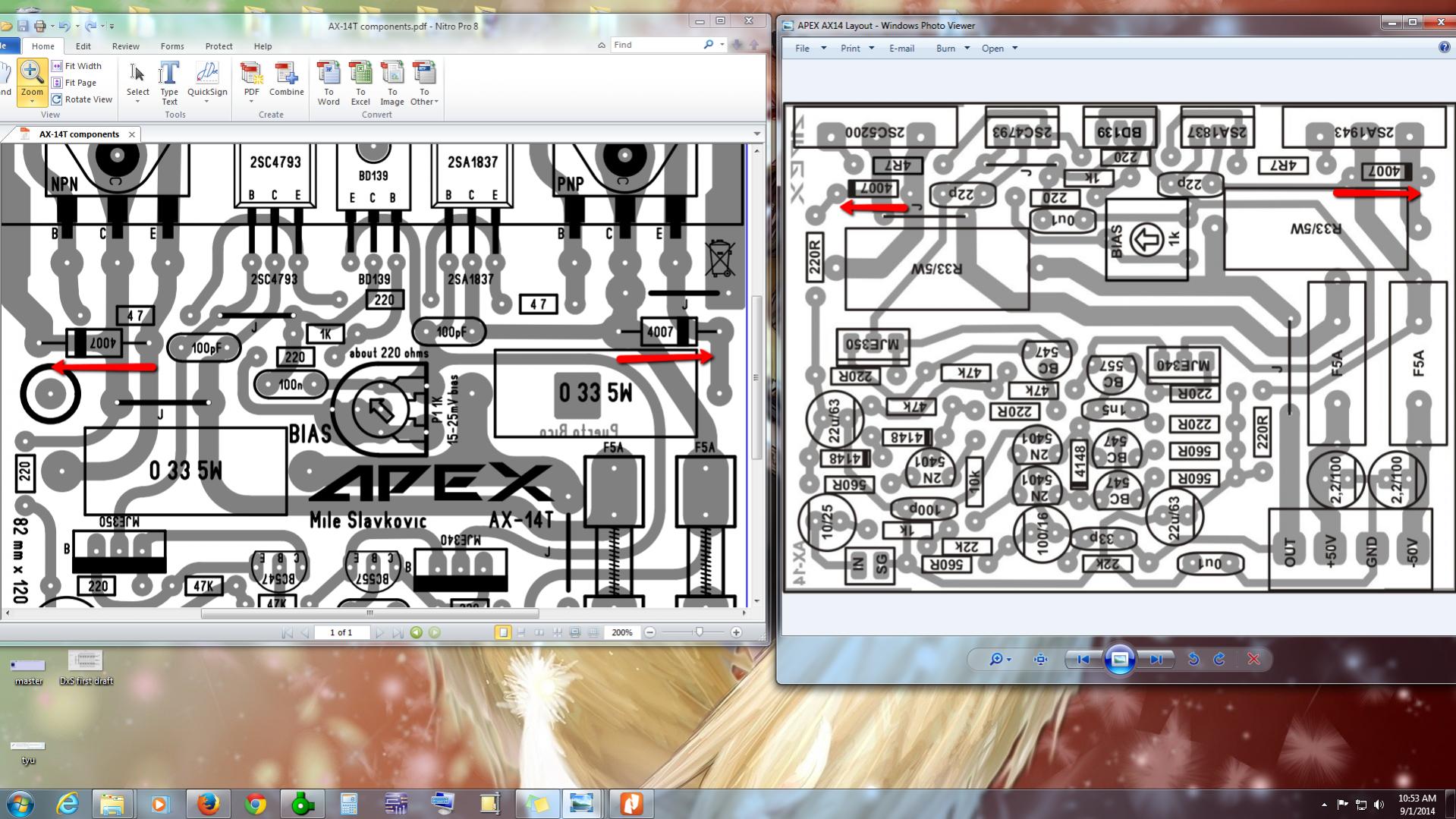Image resolution: width=1456 pixels, height=819 pixels.
Task: Click the Print icon in the quick access toolbar
Action: (39, 26)
